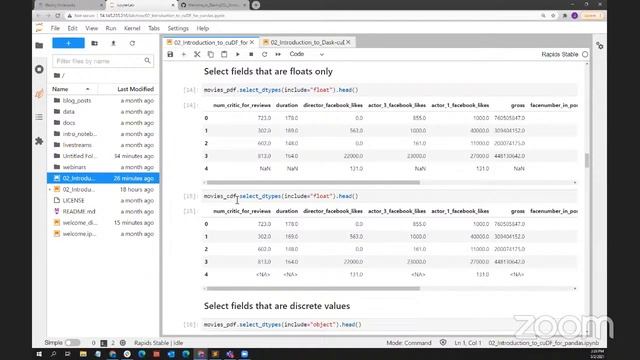Sort files by Last Modified header
Viewport: 640px width, 360px height.
click(135, 89)
